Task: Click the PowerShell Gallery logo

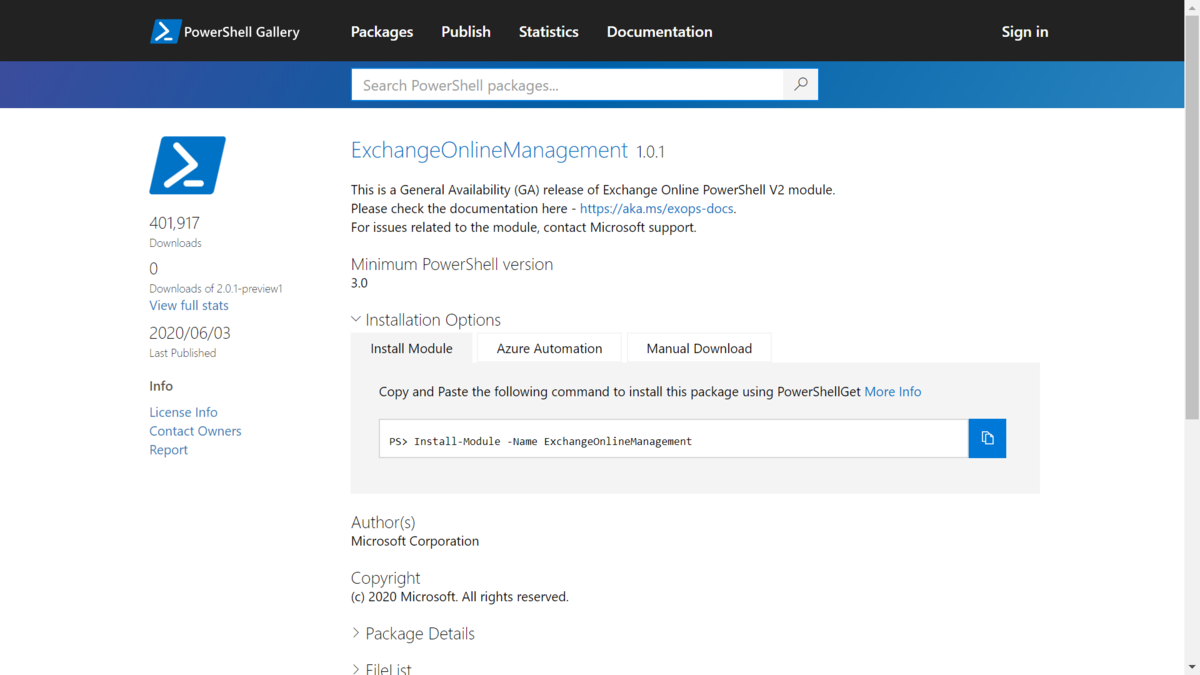Action: (x=224, y=31)
